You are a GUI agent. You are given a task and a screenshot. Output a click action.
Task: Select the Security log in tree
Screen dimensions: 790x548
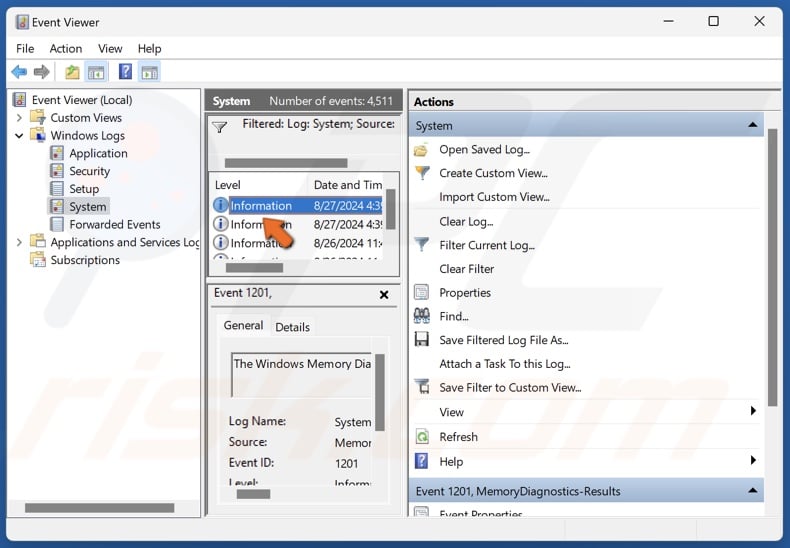(x=89, y=171)
